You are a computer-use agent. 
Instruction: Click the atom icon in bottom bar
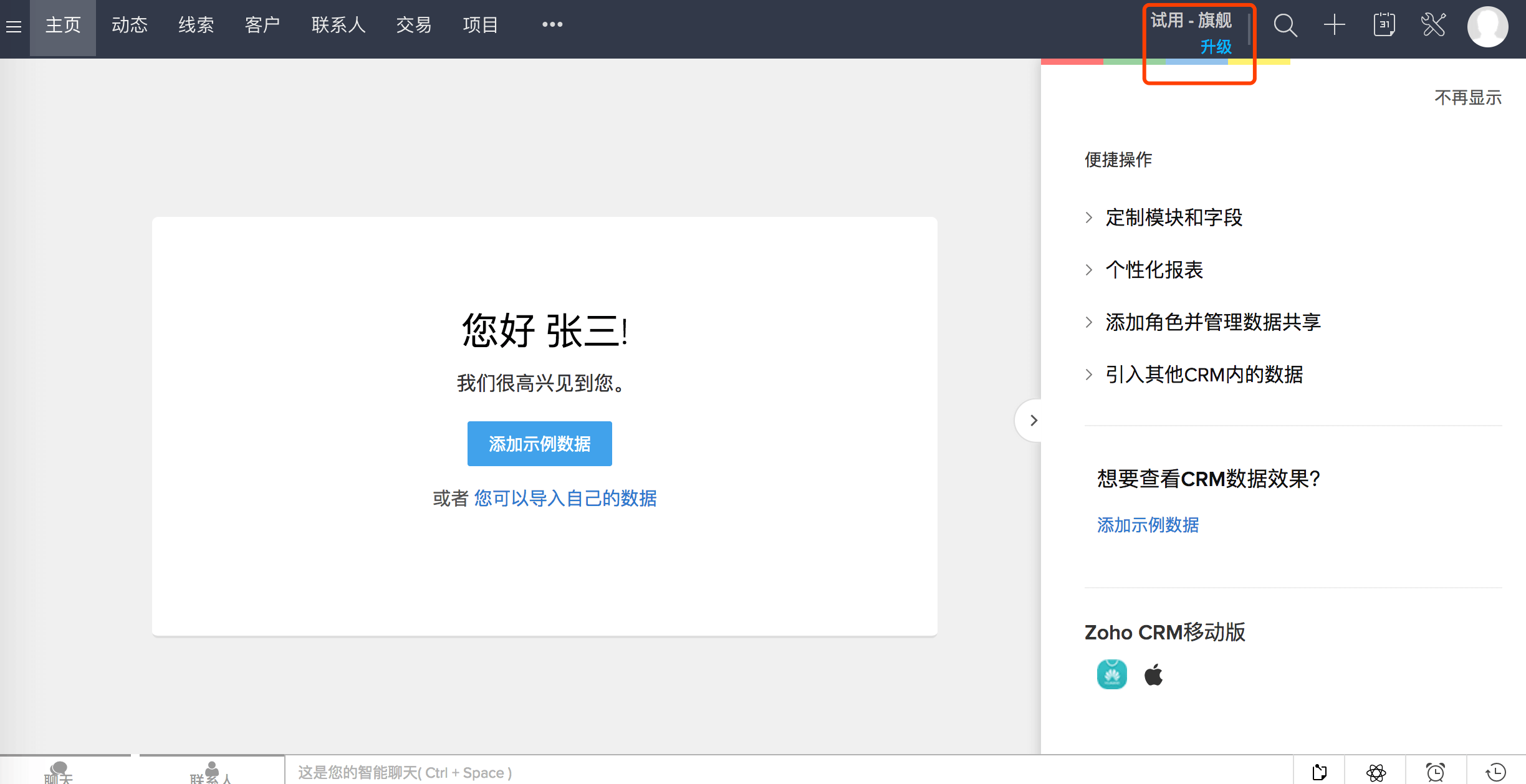click(x=1376, y=772)
